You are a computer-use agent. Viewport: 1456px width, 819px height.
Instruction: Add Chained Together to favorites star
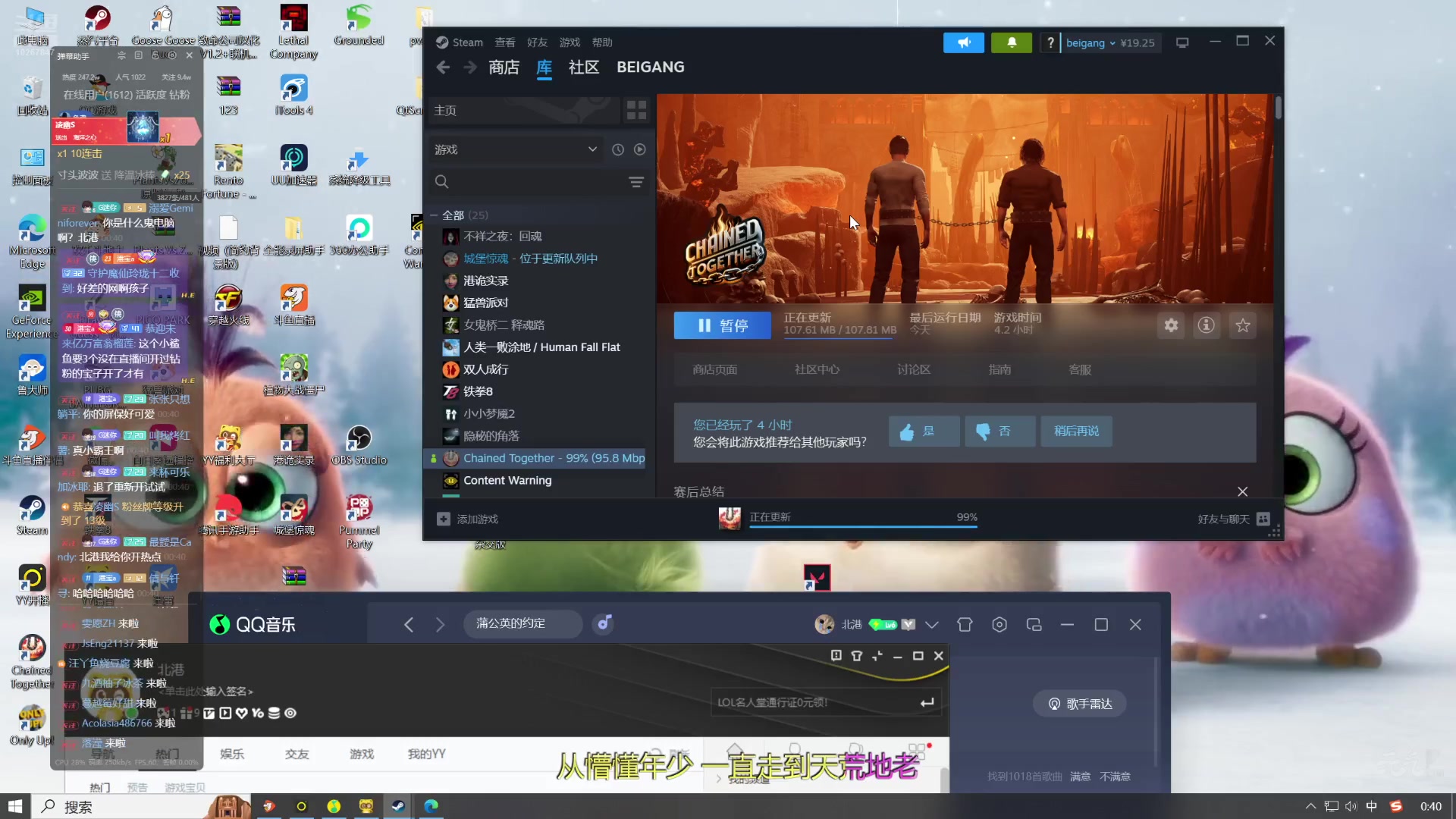pyautogui.click(x=1242, y=325)
